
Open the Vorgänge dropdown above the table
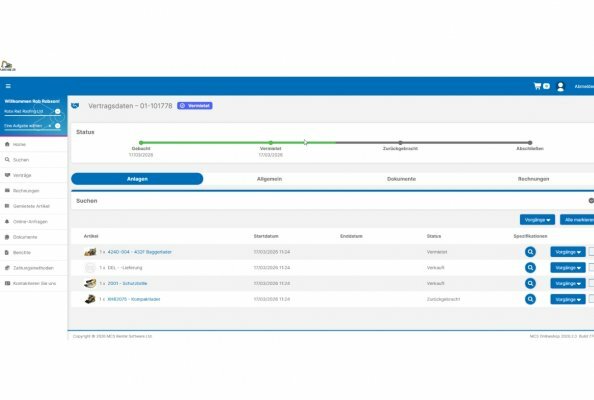click(537, 220)
